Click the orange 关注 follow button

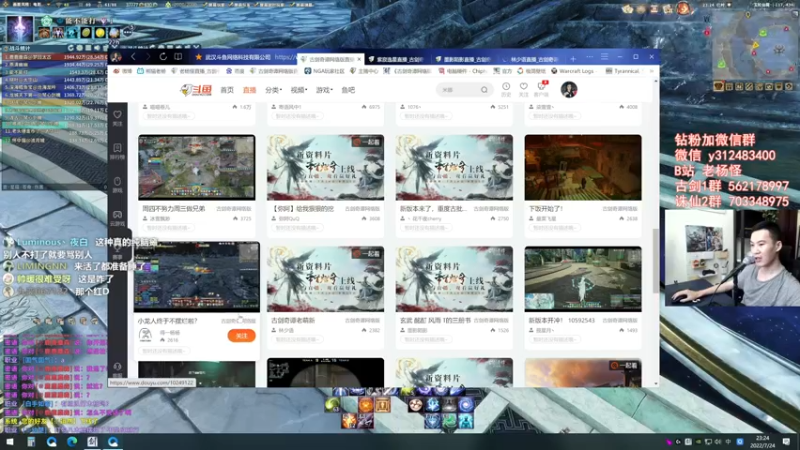point(241,336)
